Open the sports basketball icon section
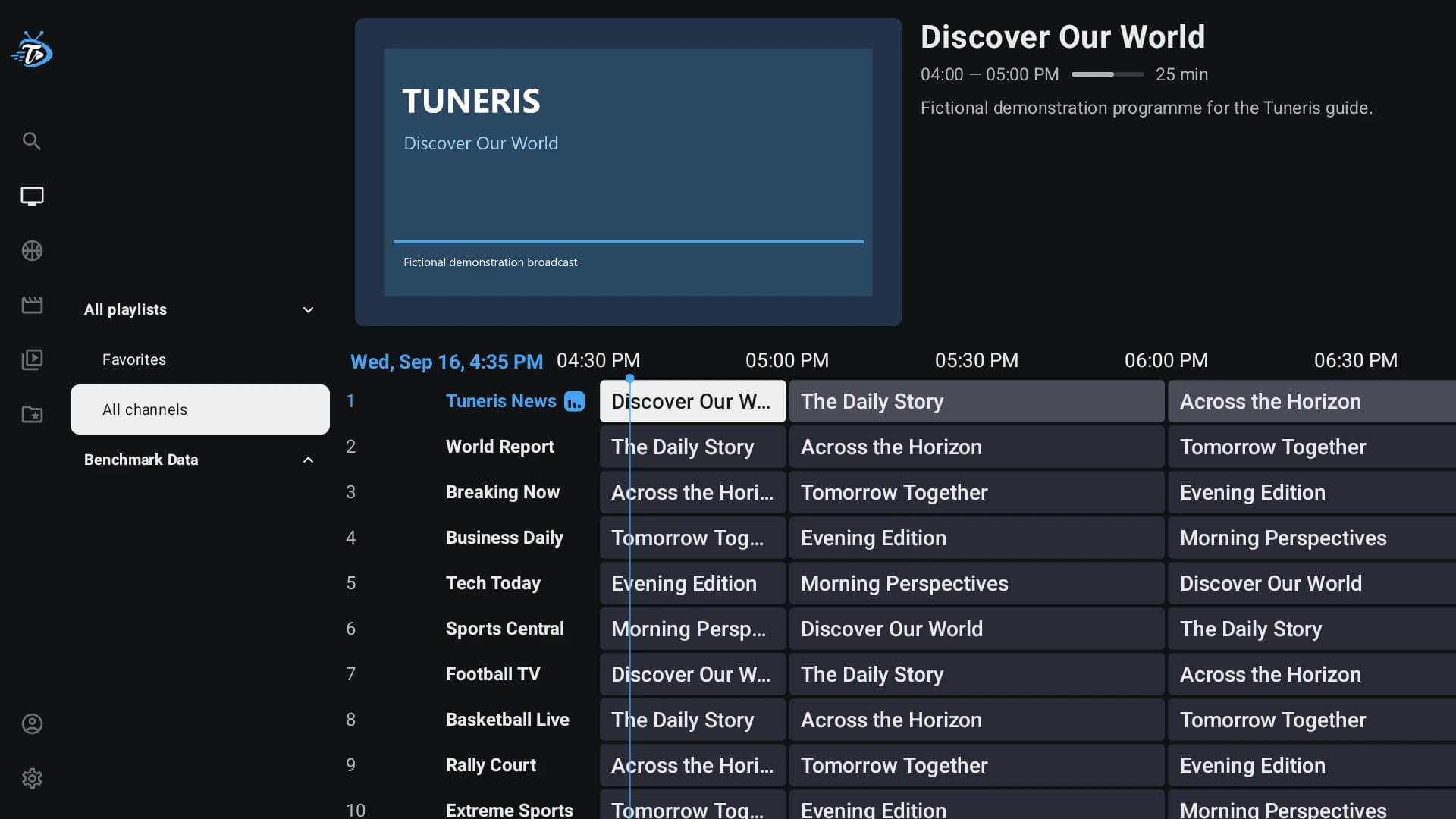 [x=32, y=250]
